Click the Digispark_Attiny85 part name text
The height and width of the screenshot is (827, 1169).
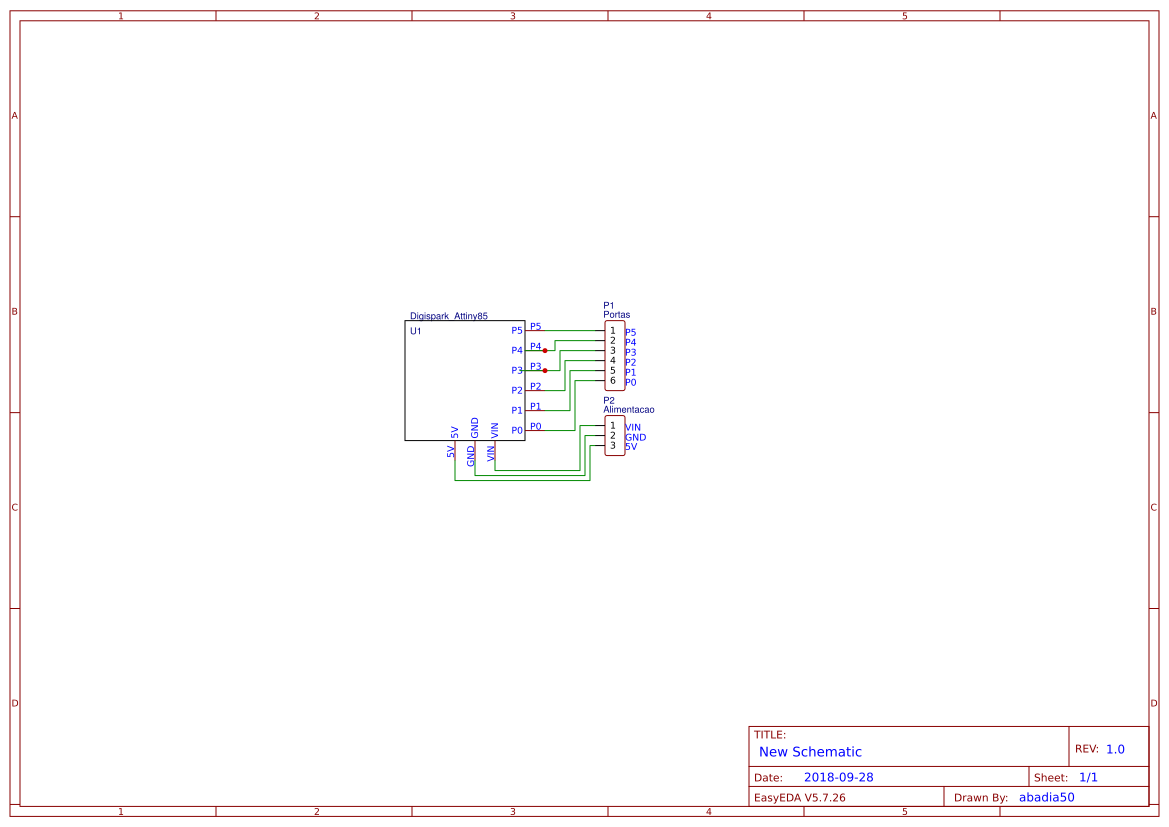pyautogui.click(x=448, y=315)
